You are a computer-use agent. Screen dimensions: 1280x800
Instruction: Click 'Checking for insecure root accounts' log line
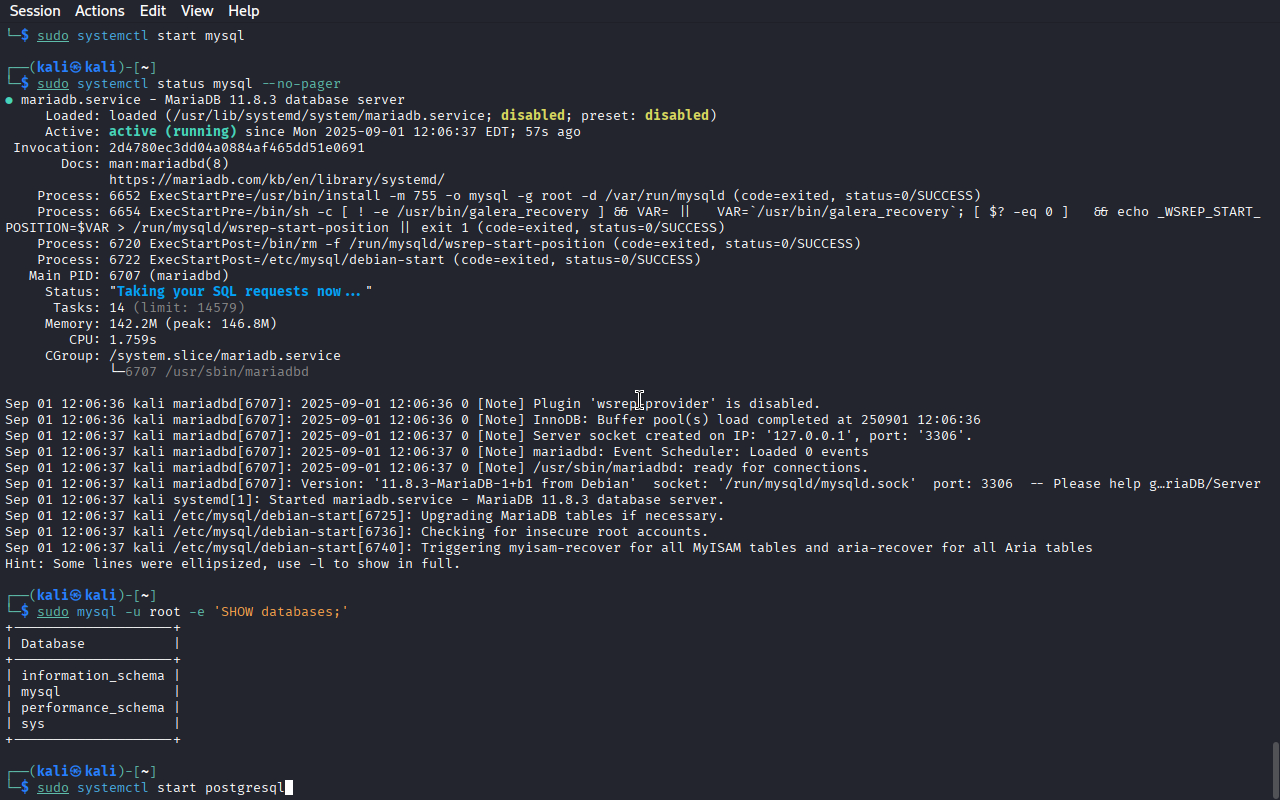click(x=357, y=532)
